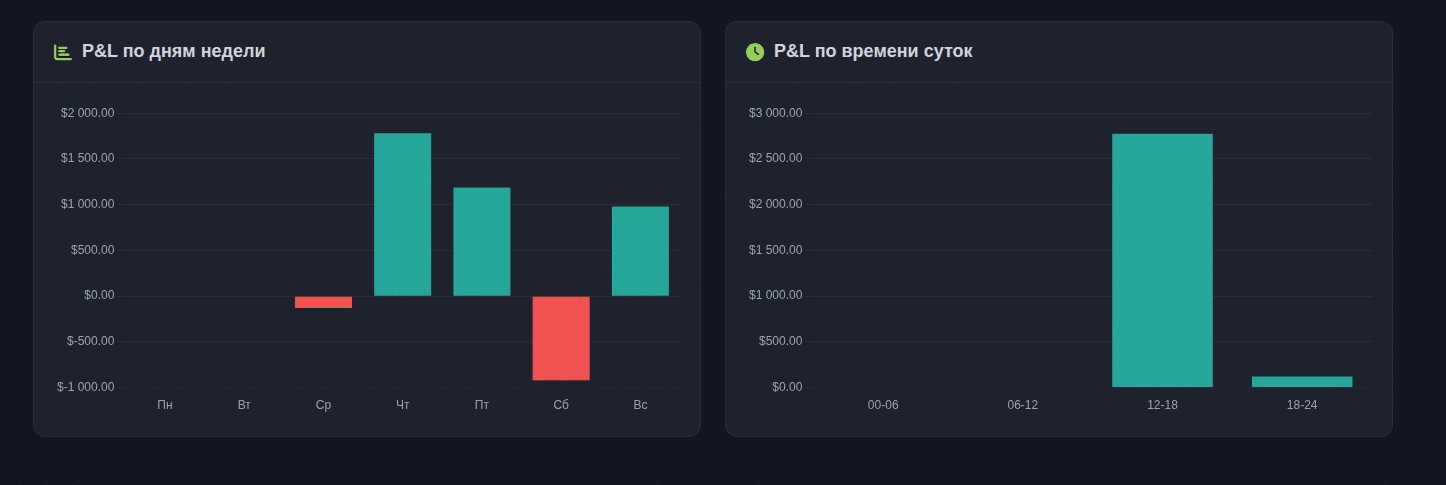This screenshot has height=485, width=1446.
Task: Click the 12-18 time axis label
Action: (1162, 405)
